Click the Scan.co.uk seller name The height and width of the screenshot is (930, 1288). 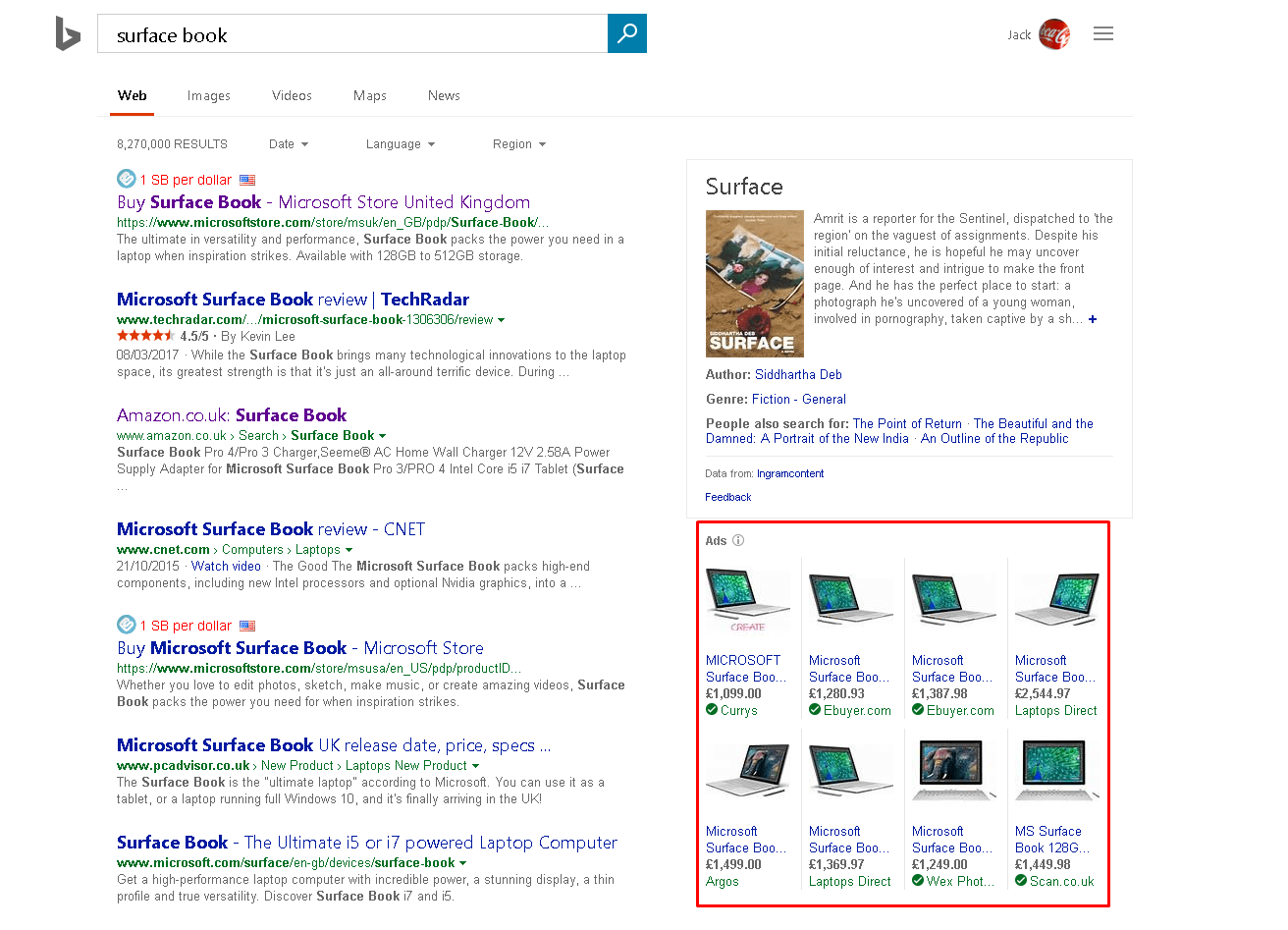click(1062, 882)
